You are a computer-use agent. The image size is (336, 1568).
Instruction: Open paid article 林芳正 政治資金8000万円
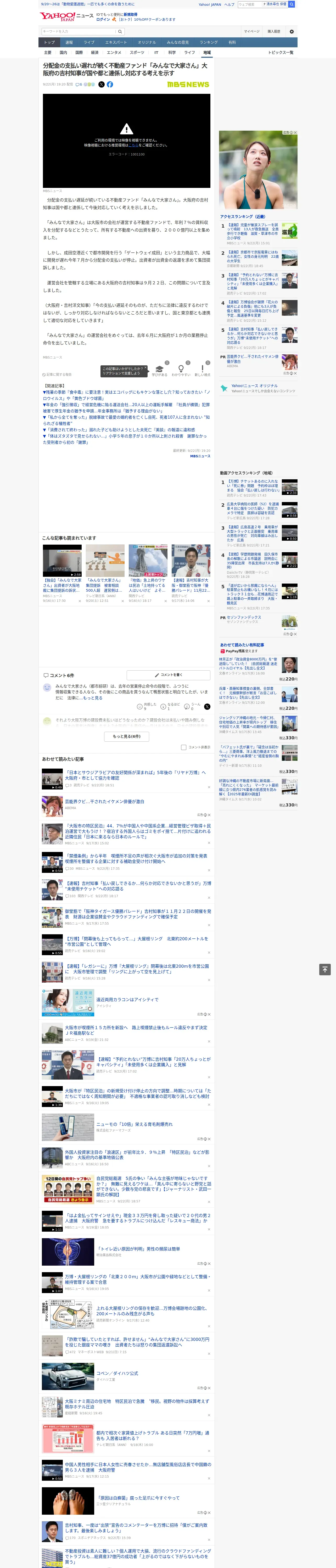coord(248,664)
